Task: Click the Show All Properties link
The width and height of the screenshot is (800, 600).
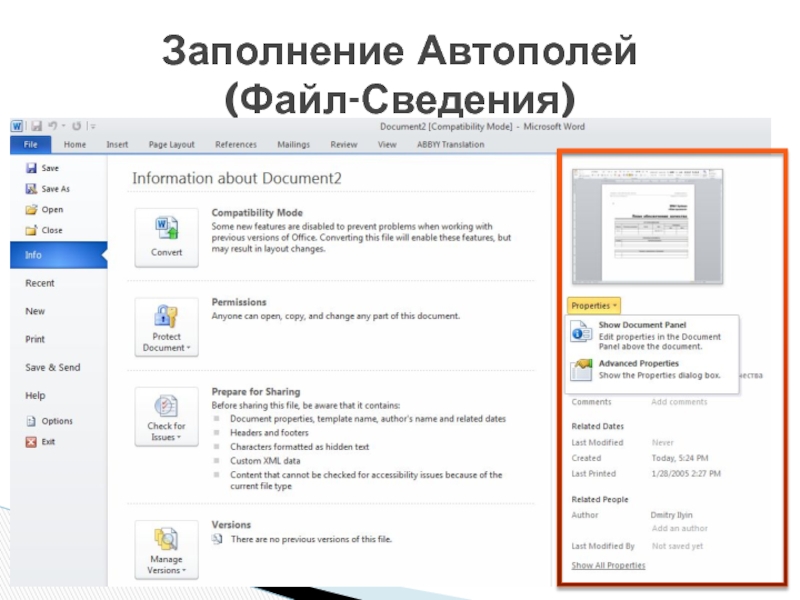Action: pos(608,566)
